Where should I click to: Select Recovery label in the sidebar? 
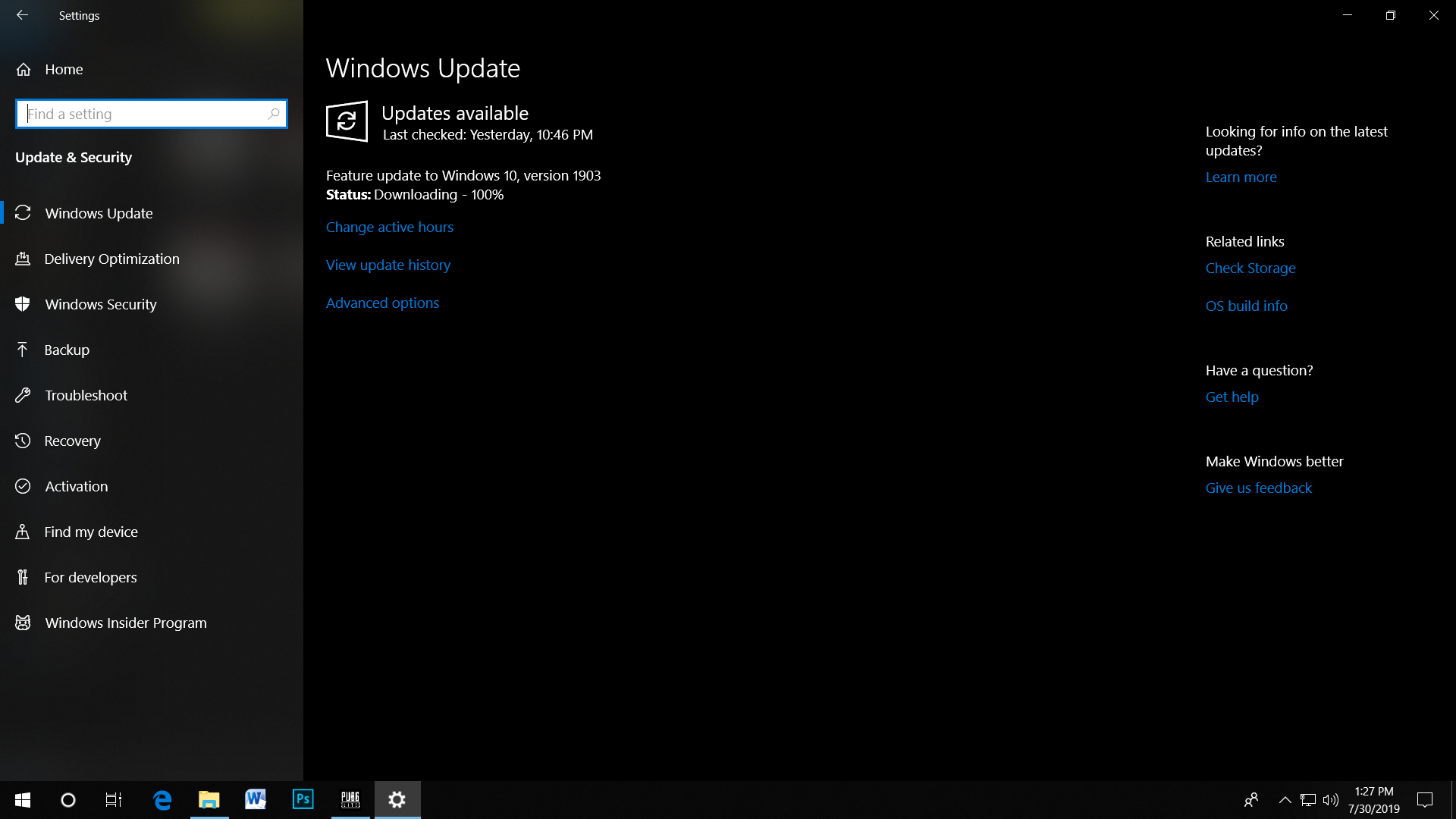pyautogui.click(x=72, y=441)
